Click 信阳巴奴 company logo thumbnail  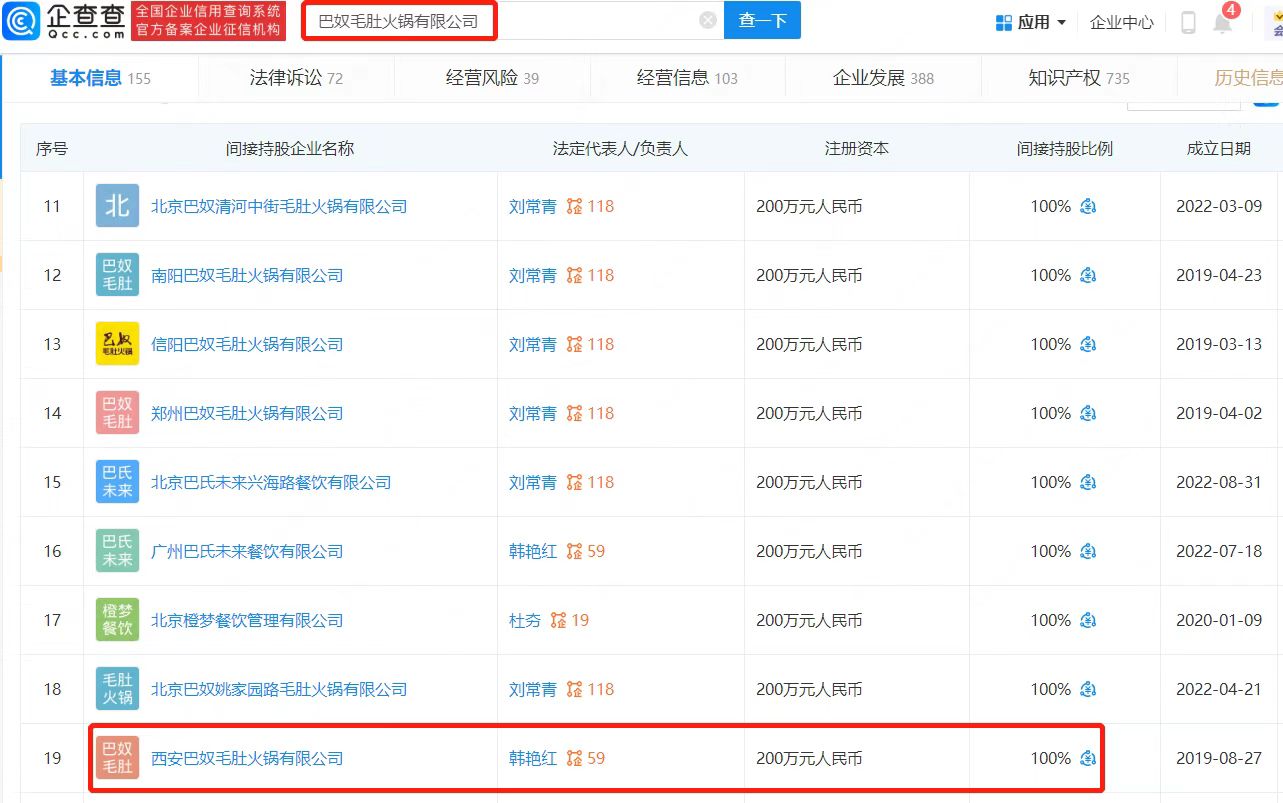pyautogui.click(x=117, y=344)
